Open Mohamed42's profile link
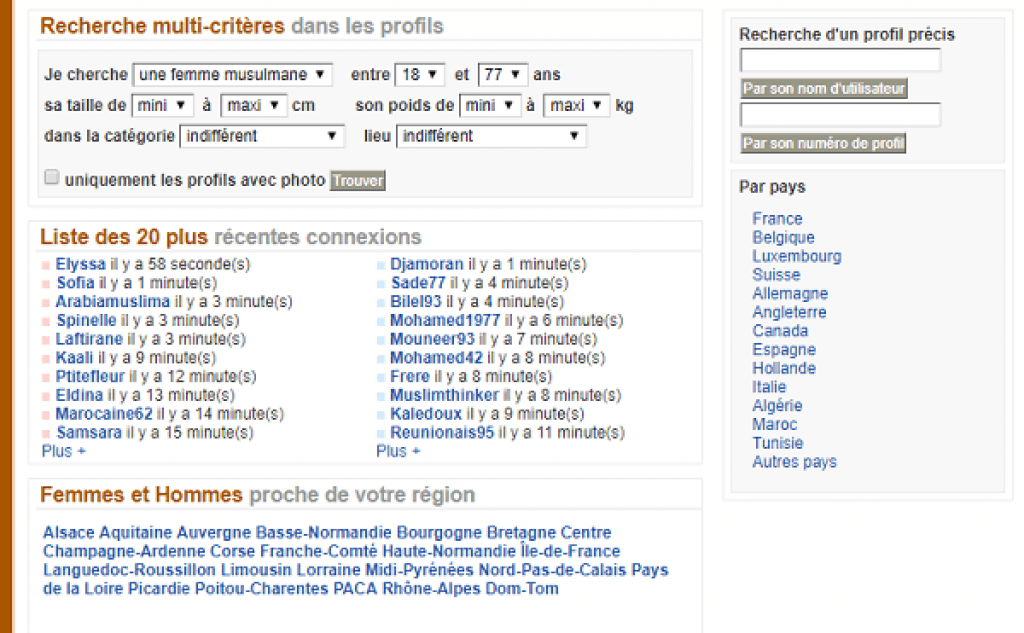This screenshot has height=633, width=1024. (x=436, y=358)
